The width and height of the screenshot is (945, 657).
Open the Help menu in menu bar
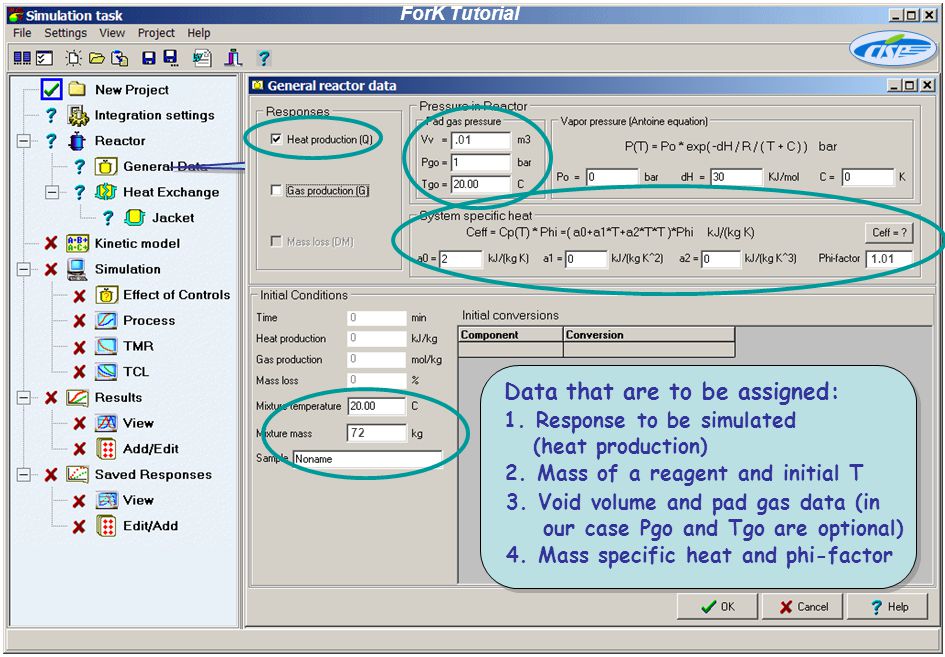click(x=199, y=33)
